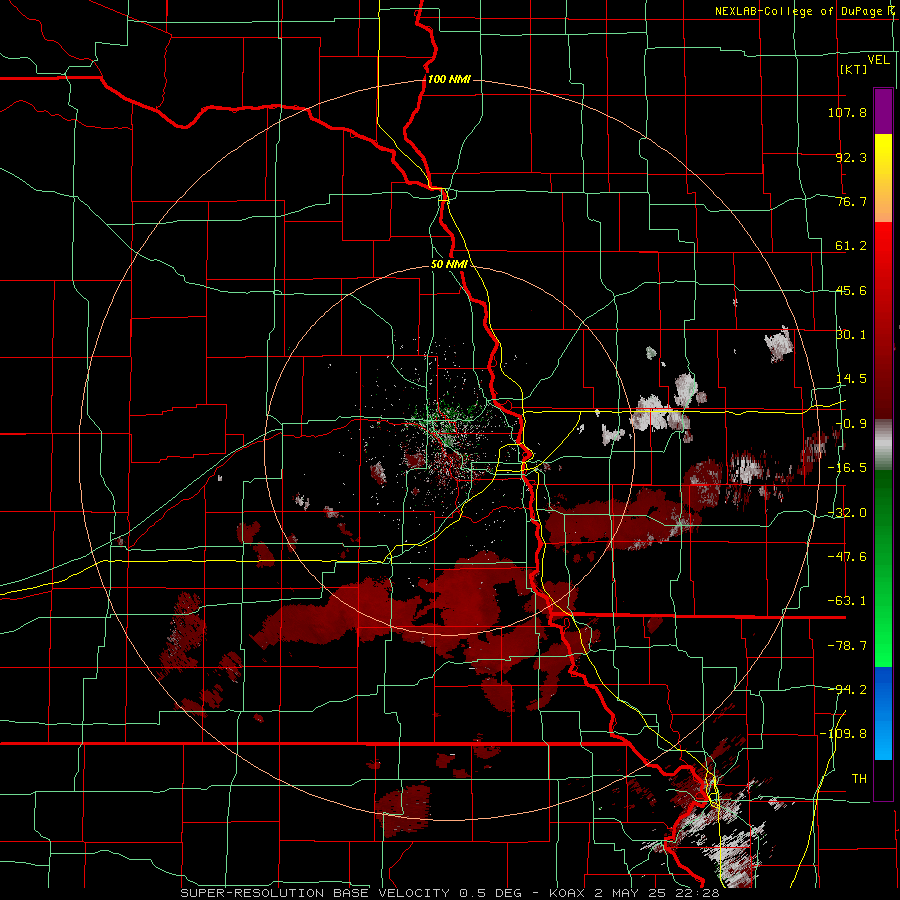Viewport: 900px width, 900px height.
Task: Click the TH legend label
Action: point(859,778)
